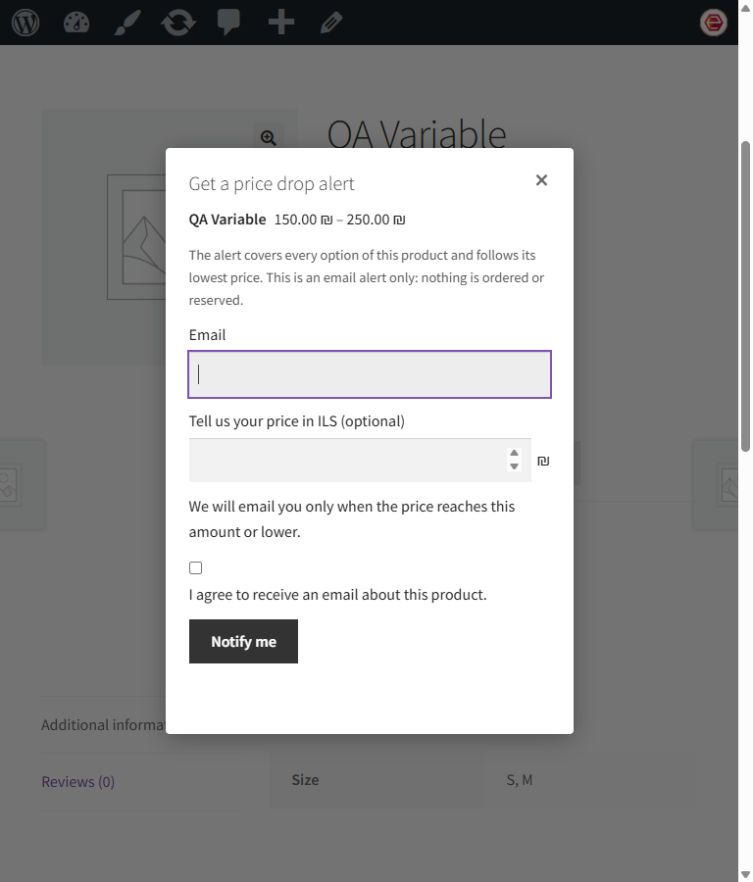Select the QA Variable page heading
This screenshot has width=753, height=882.
(417, 135)
